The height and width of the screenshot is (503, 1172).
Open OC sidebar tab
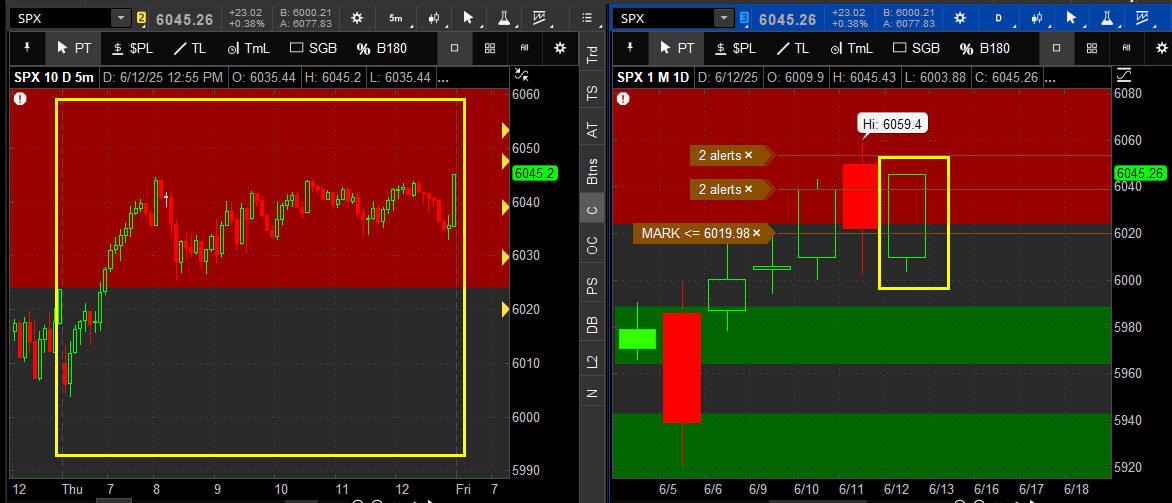(592, 247)
